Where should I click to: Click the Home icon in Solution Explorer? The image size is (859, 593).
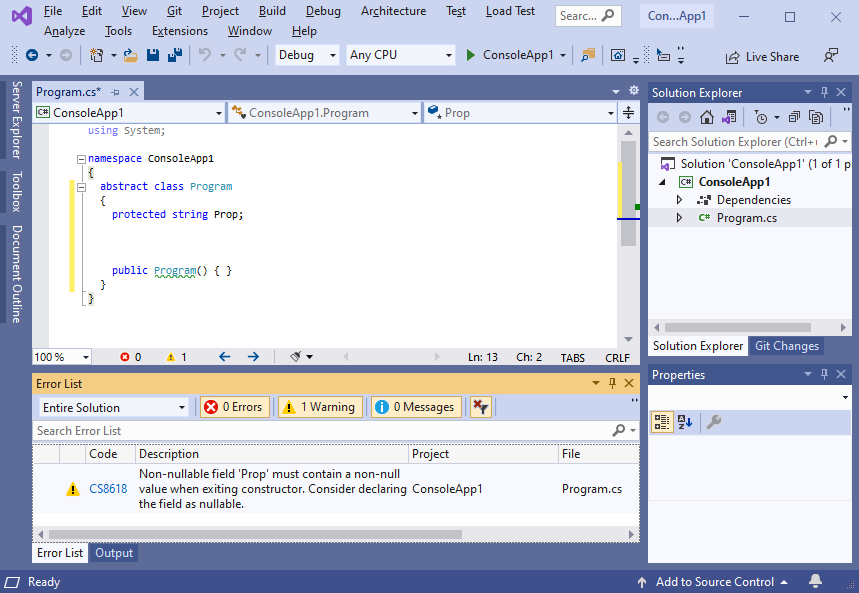tap(707, 117)
